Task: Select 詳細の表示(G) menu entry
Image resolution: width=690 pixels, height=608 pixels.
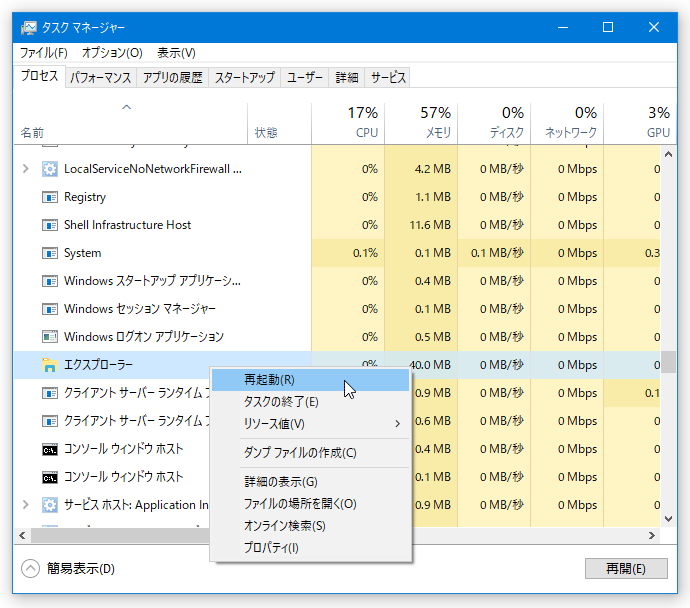Action: [x=311, y=482]
